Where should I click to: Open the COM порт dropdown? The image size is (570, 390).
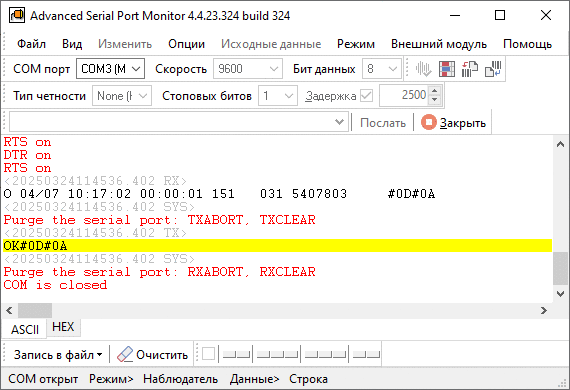click(111, 68)
